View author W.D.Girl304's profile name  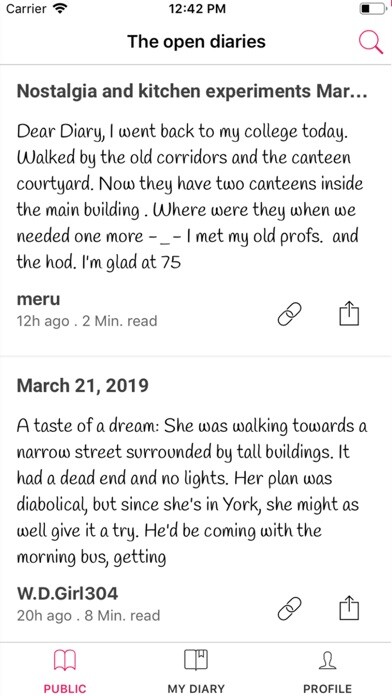point(67,593)
